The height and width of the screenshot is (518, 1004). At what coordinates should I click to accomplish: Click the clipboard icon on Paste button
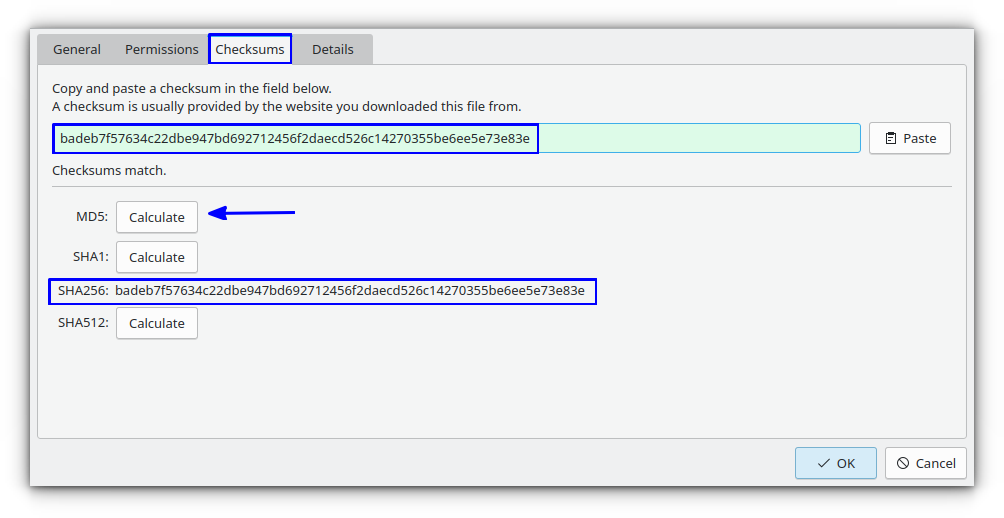[890, 138]
